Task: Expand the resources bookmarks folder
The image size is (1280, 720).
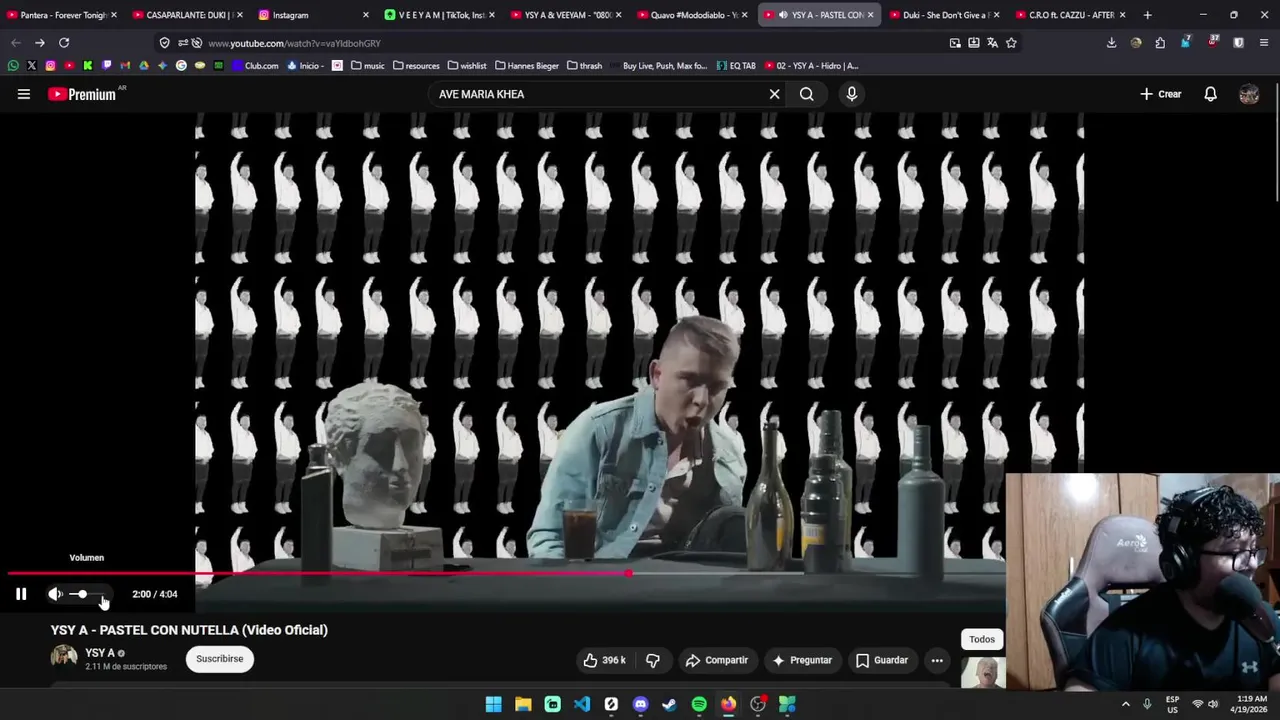Action: 416,66
